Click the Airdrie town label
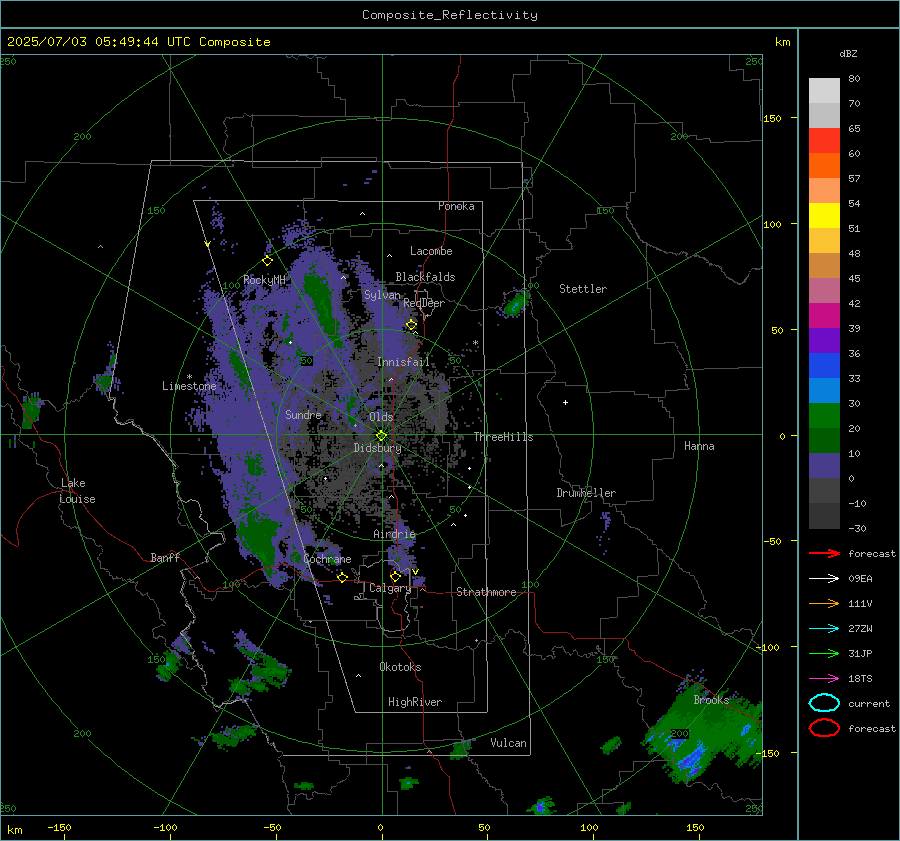900x841 pixels. [x=394, y=534]
